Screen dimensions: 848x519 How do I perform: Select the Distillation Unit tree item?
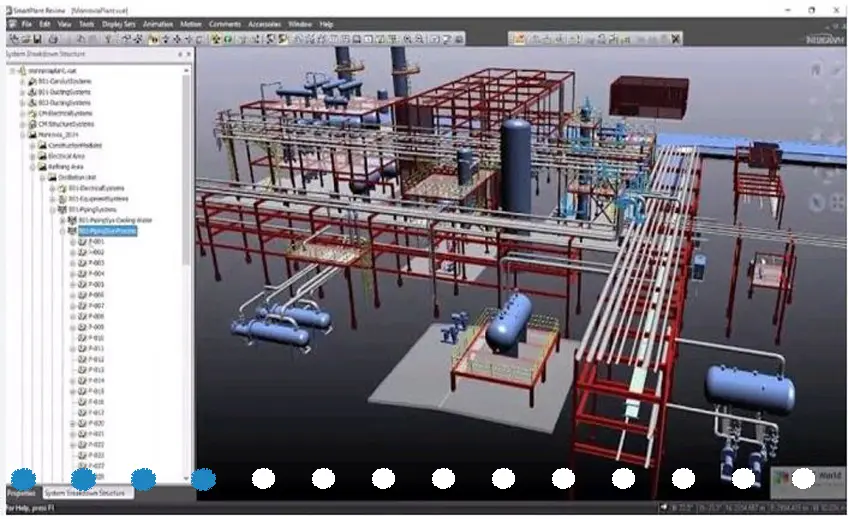(77, 178)
